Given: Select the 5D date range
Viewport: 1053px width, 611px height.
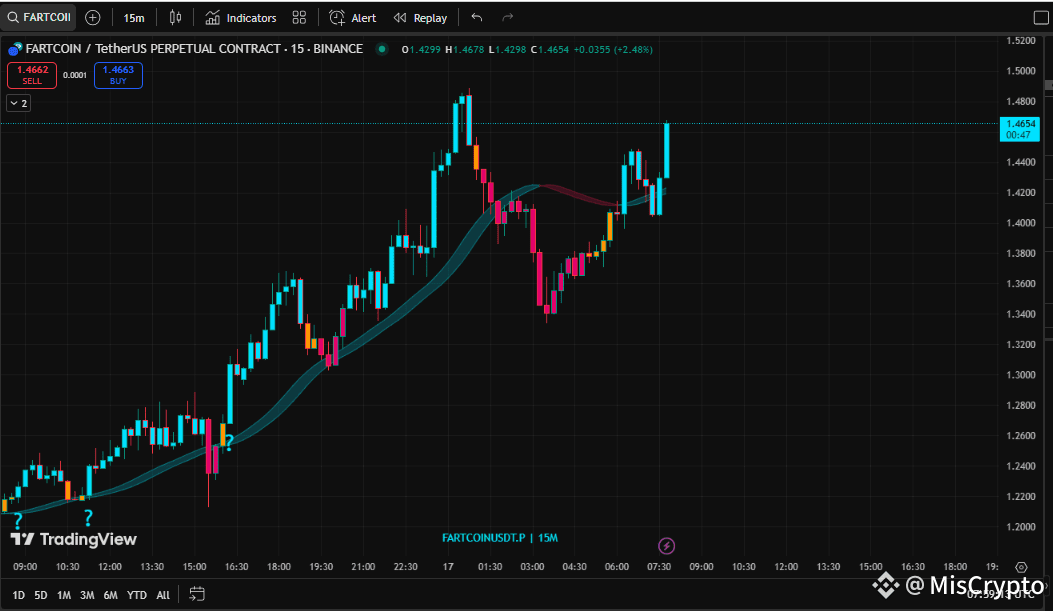Looking at the screenshot, I should (x=40, y=595).
